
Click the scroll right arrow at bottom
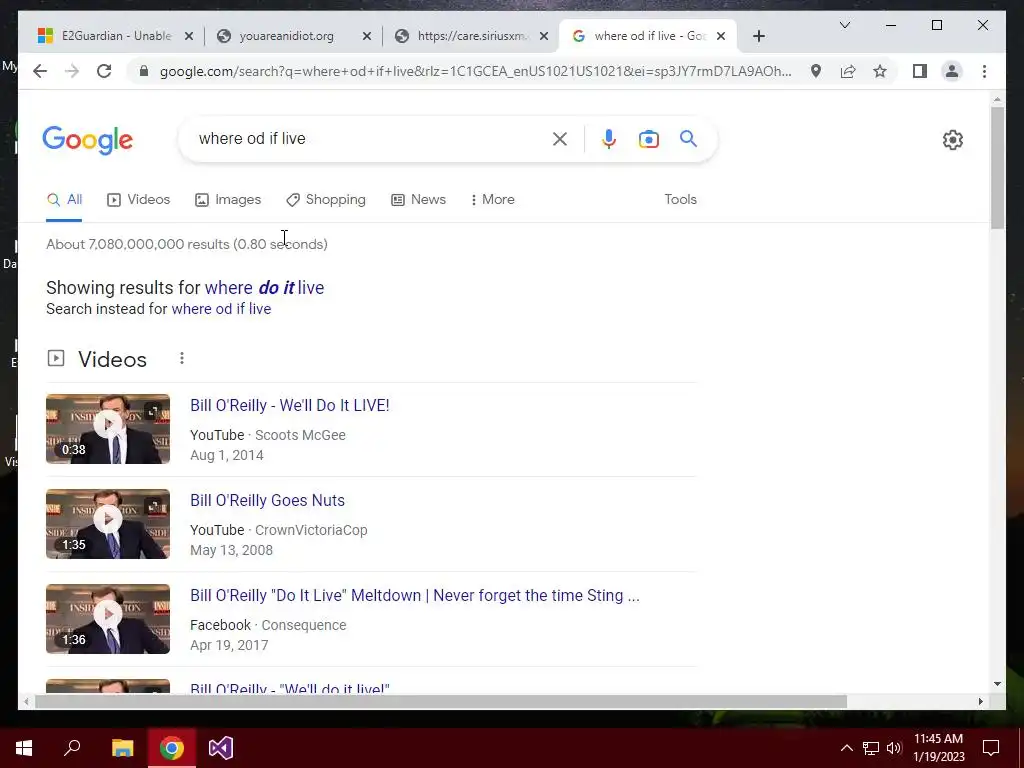click(x=980, y=702)
